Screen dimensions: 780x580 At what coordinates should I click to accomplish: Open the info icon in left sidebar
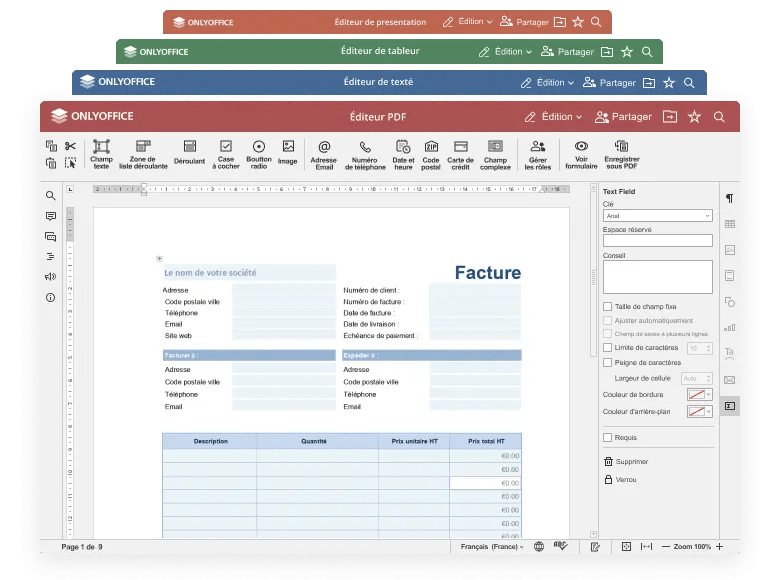point(50,297)
